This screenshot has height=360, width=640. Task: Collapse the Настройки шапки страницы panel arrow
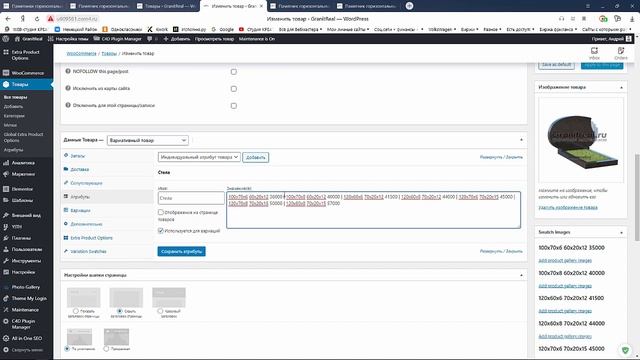(521, 275)
